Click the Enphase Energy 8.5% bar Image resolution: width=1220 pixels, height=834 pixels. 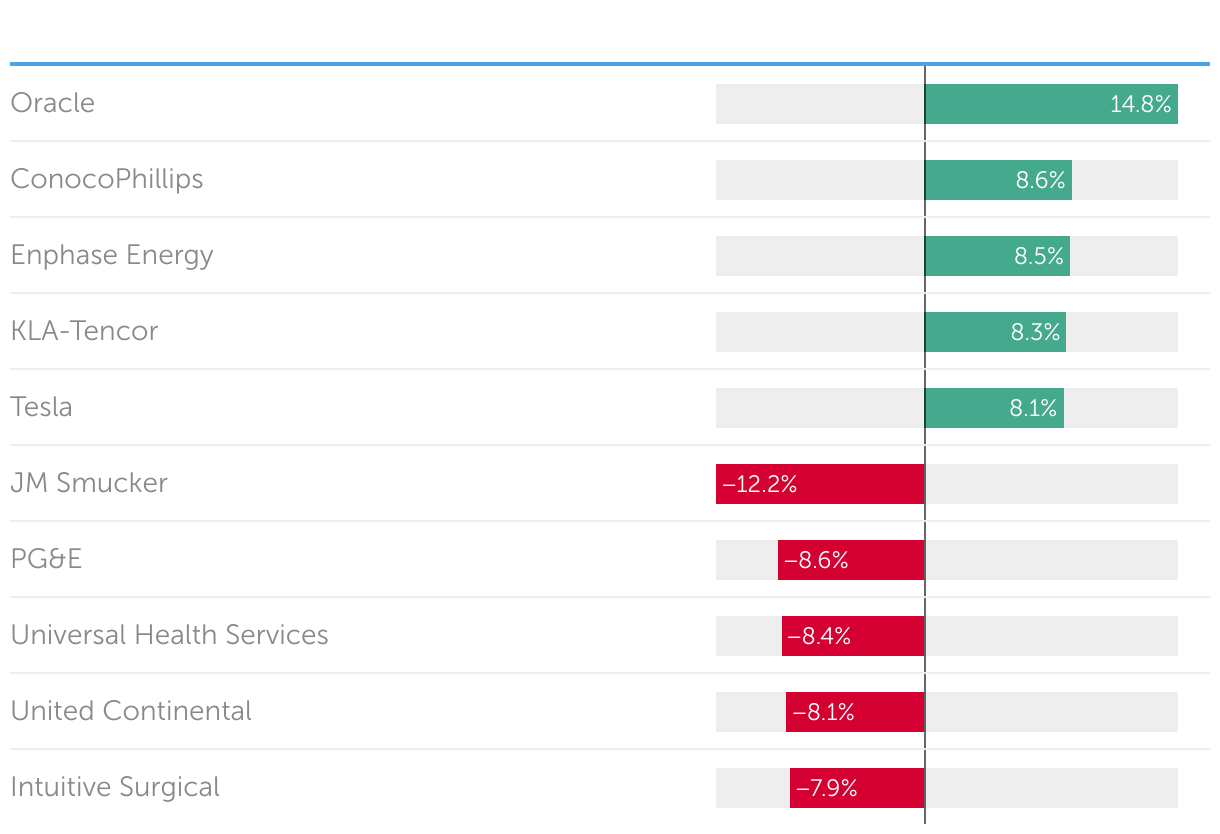[x=997, y=256]
